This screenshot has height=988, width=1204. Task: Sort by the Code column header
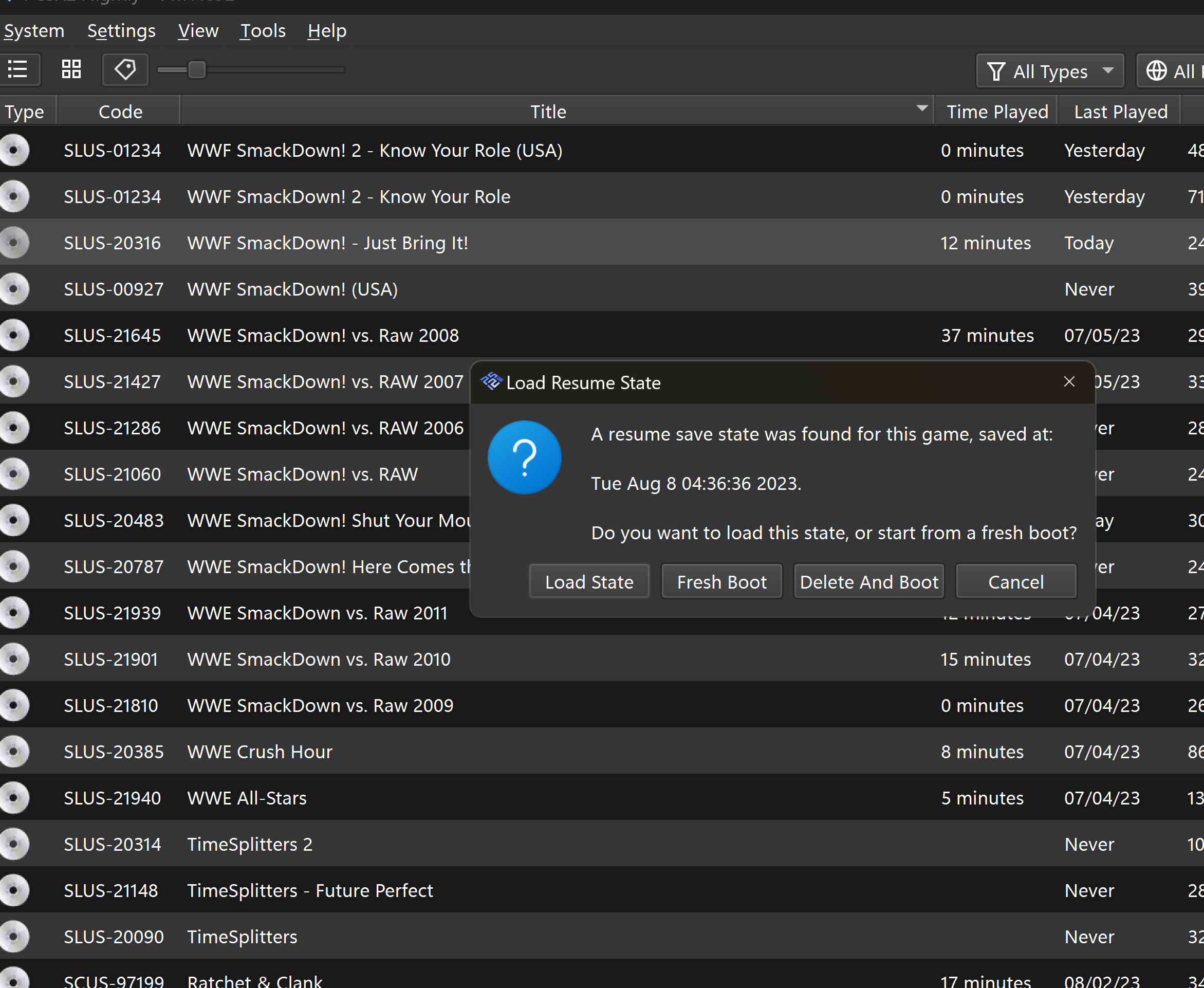(x=120, y=112)
